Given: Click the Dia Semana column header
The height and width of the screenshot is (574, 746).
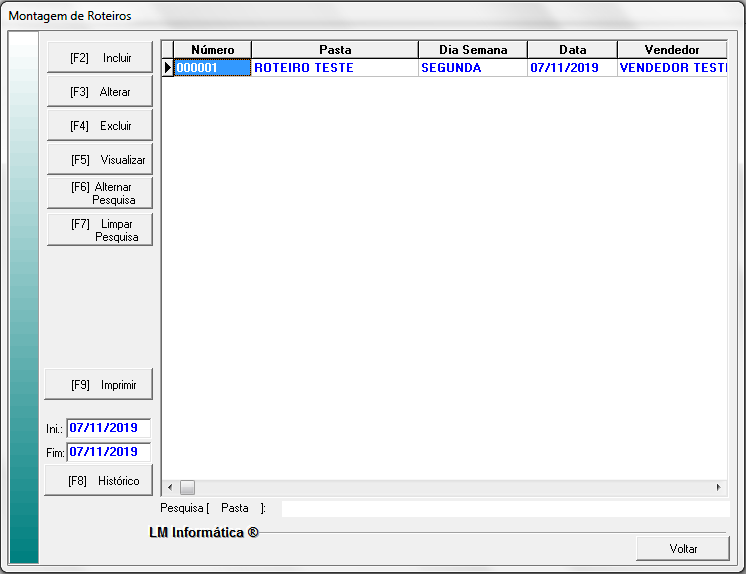Looking at the screenshot, I should 473,50.
